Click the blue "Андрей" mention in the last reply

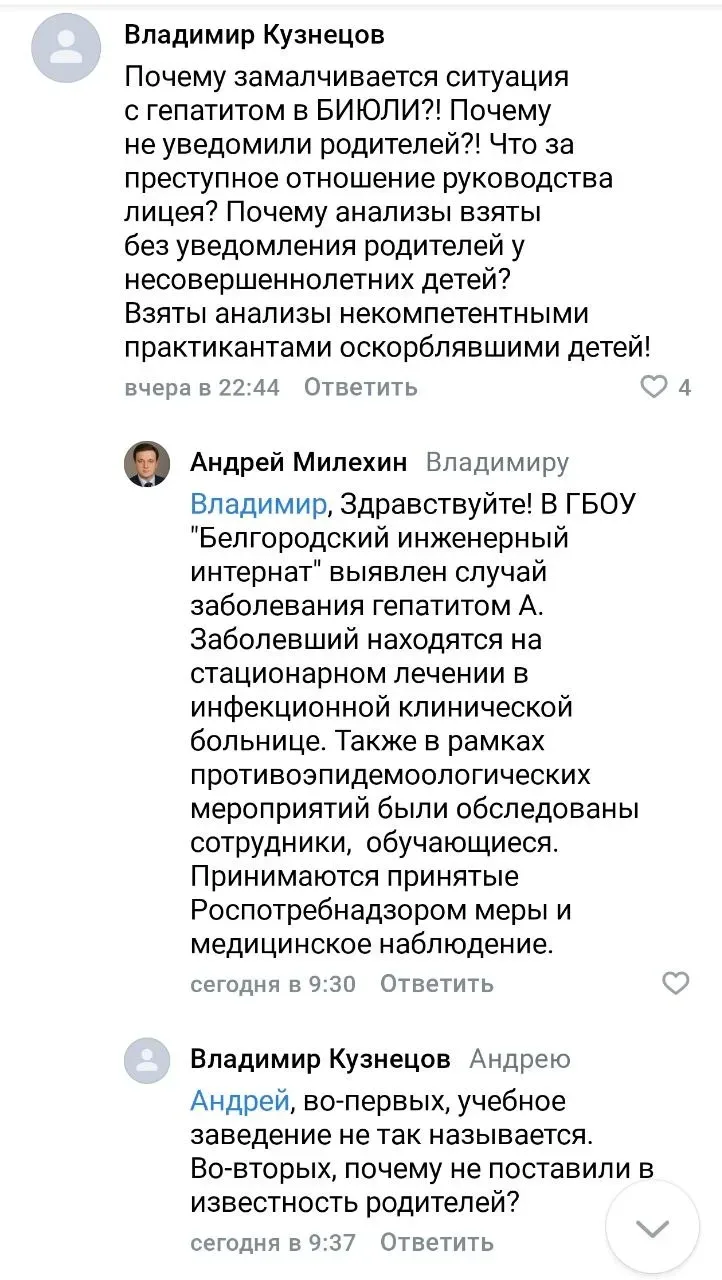(x=240, y=1101)
